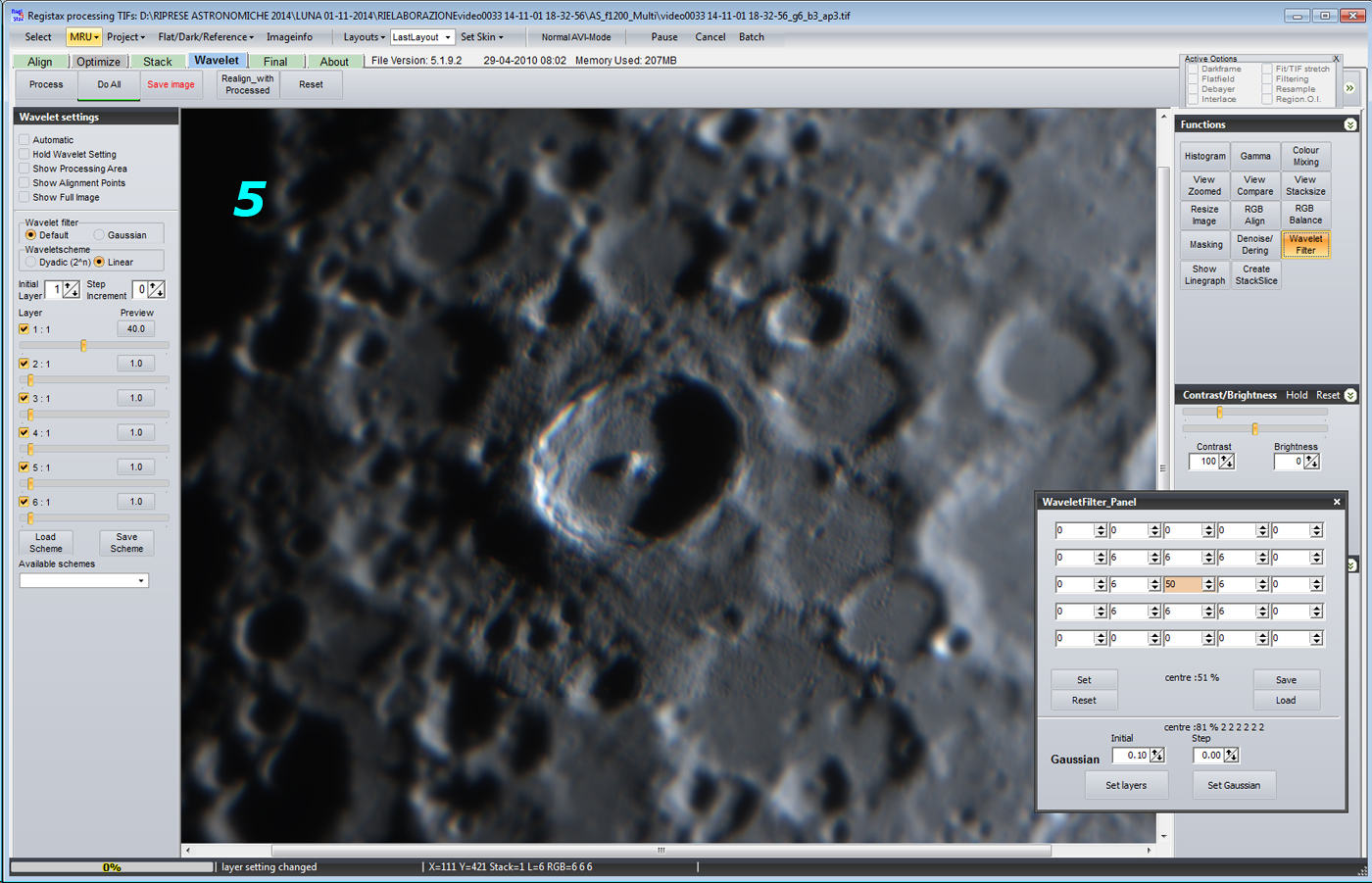This screenshot has height=883, width=1372.
Task: Adjust the Brightness slider handle
Action: [1254, 429]
